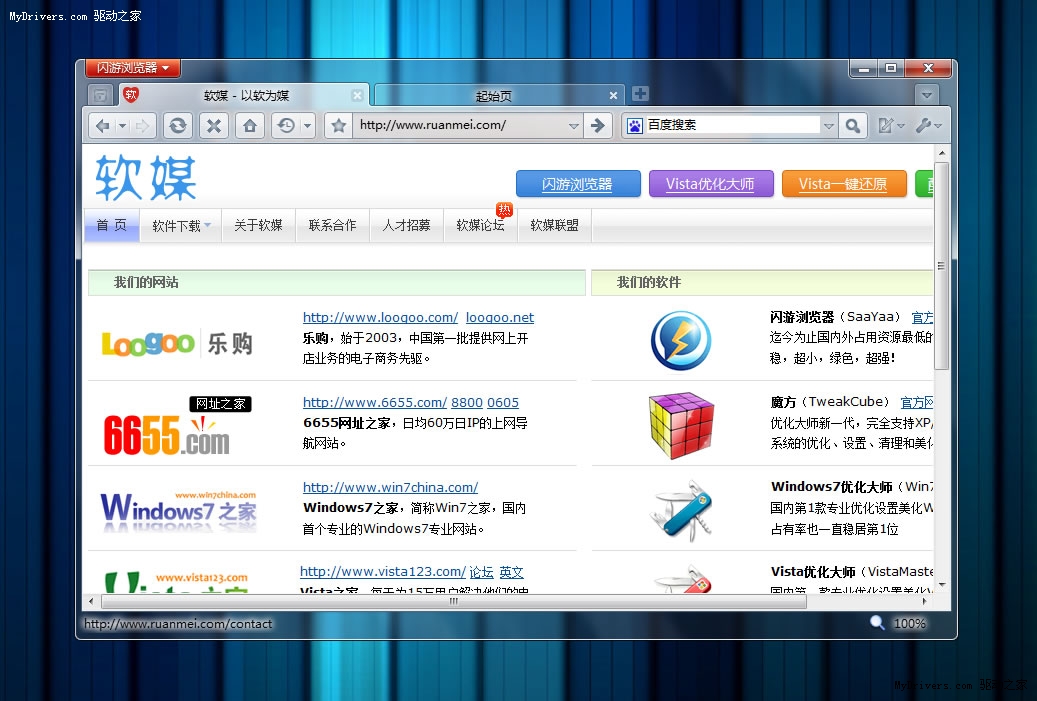This screenshot has height=701, width=1037.
Task: Expand the address bar URL dropdown
Action: pos(573,126)
